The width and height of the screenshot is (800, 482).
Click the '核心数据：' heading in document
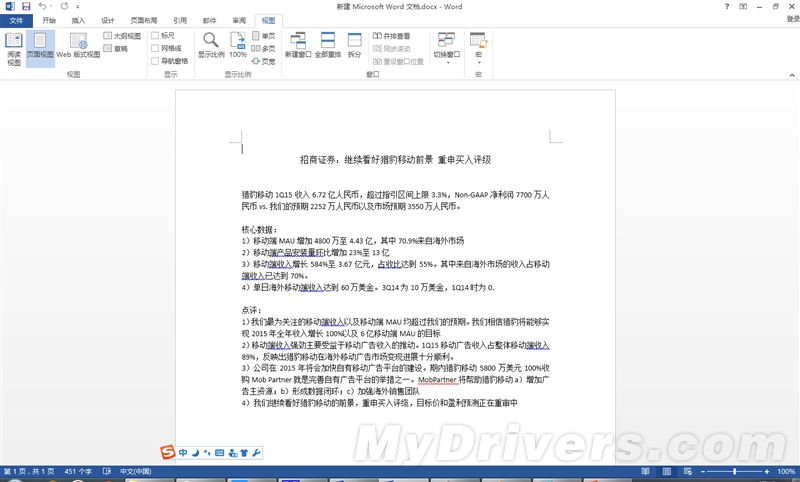pos(259,230)
